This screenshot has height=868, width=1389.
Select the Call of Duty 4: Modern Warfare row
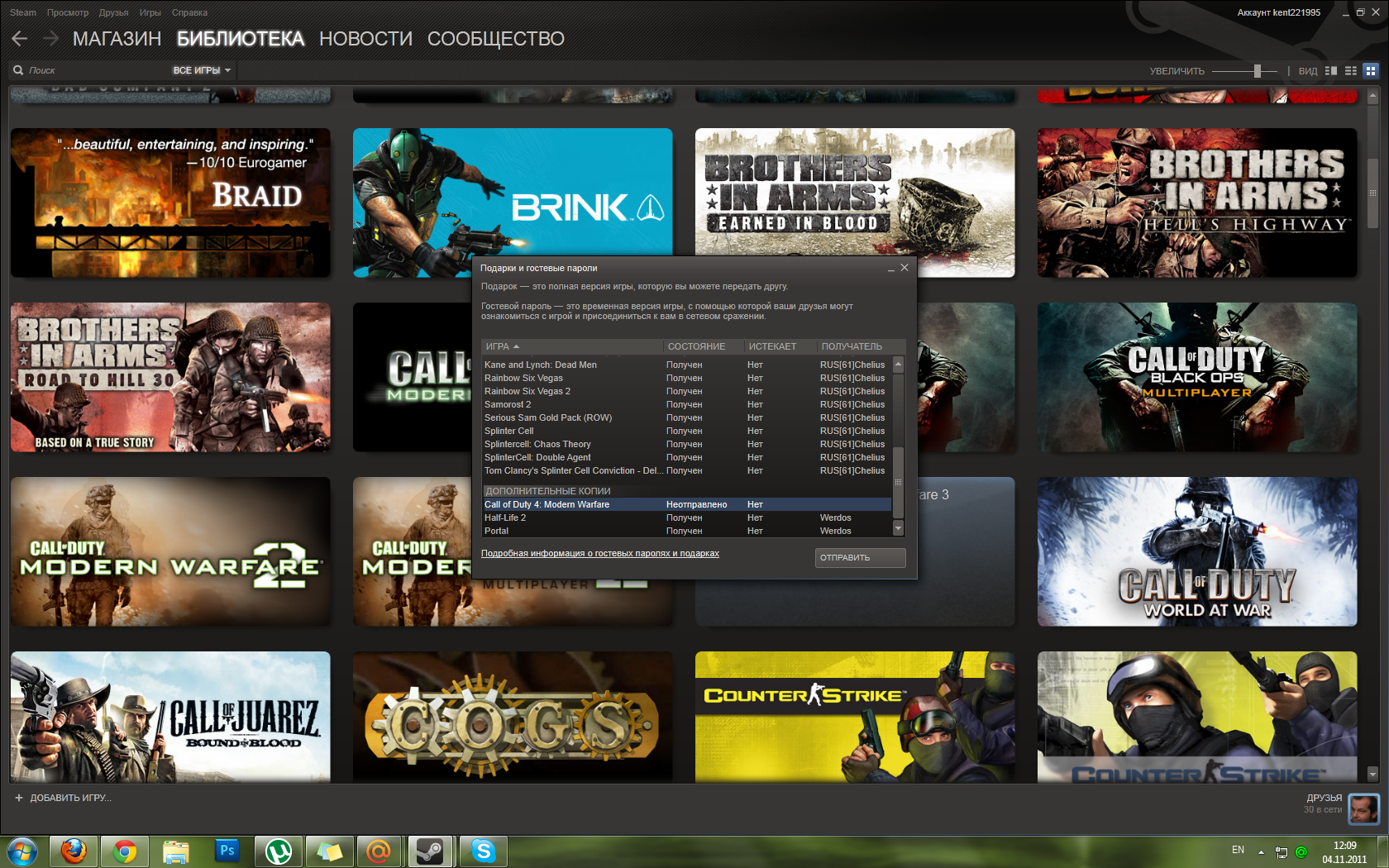[686, 504]
